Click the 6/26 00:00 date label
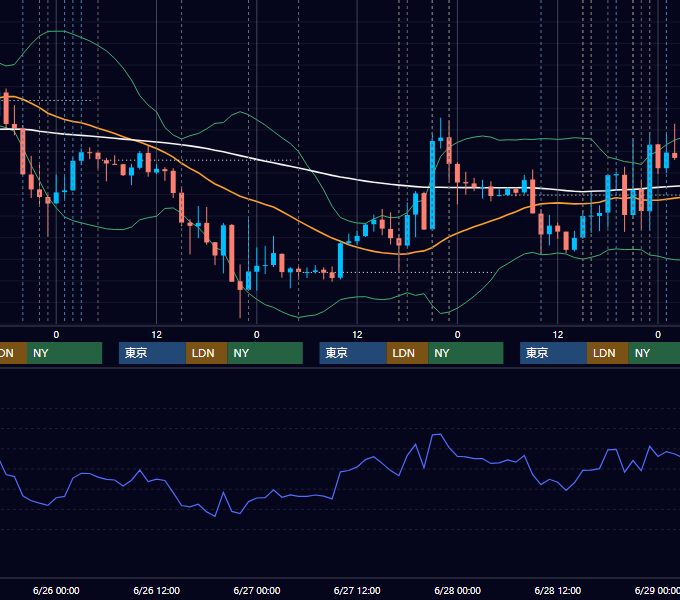The width and height of the screenshot is (680, 600). [x=56, y=590]
